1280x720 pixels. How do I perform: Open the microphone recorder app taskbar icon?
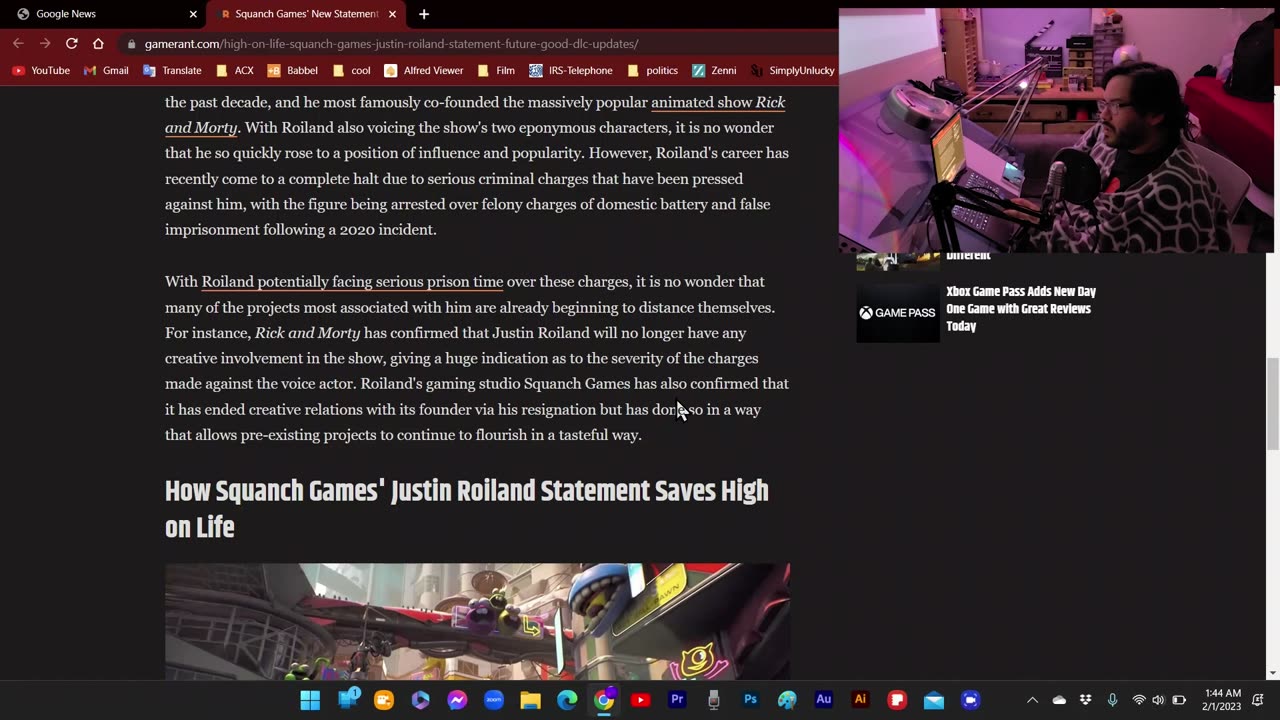point(714,700)
